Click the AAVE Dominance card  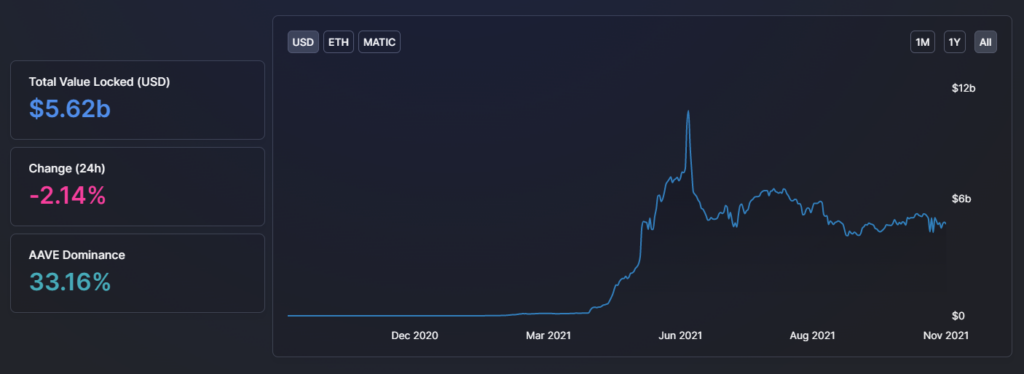137,273
